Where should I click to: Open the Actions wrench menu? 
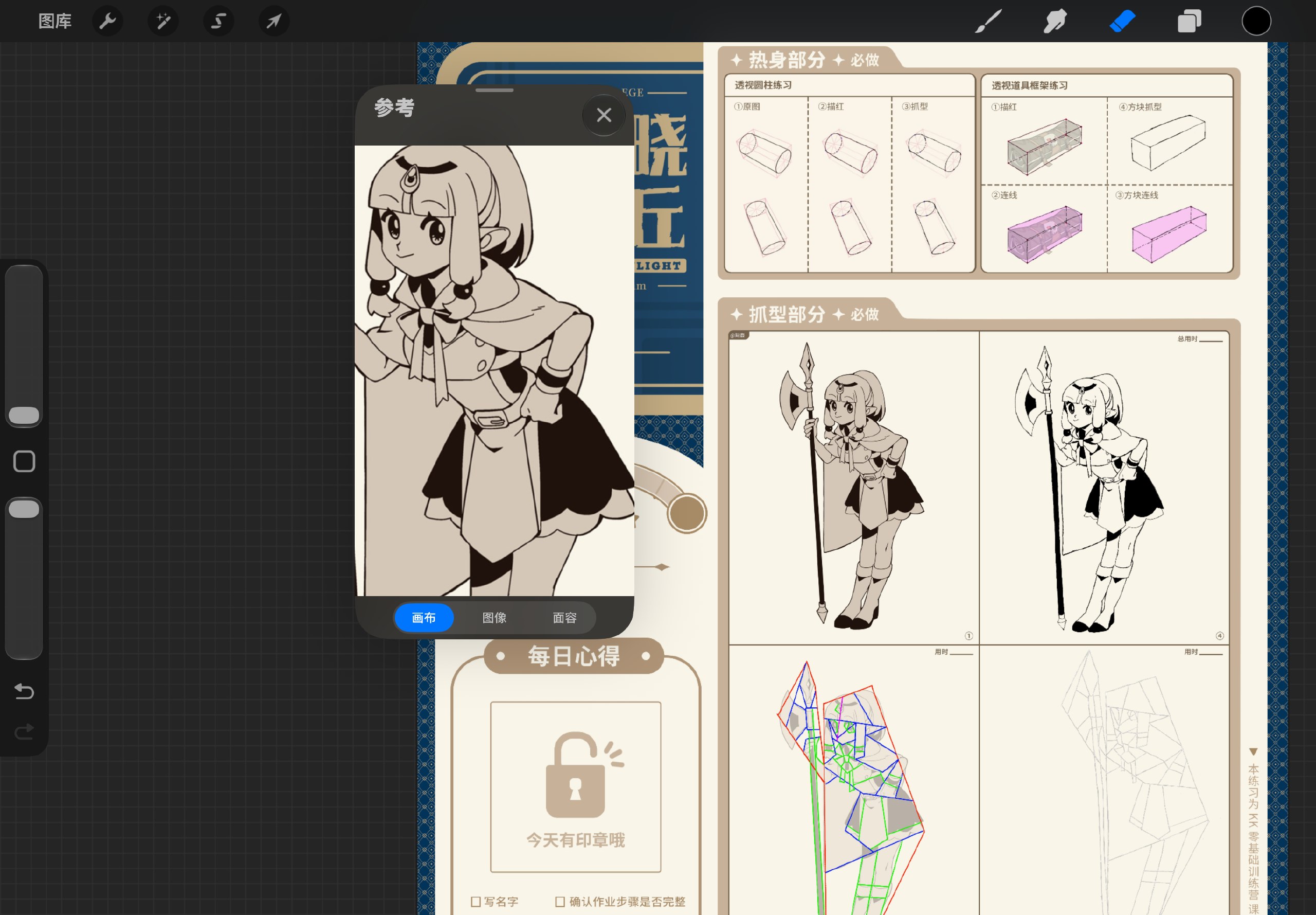[x=108, y=21]
